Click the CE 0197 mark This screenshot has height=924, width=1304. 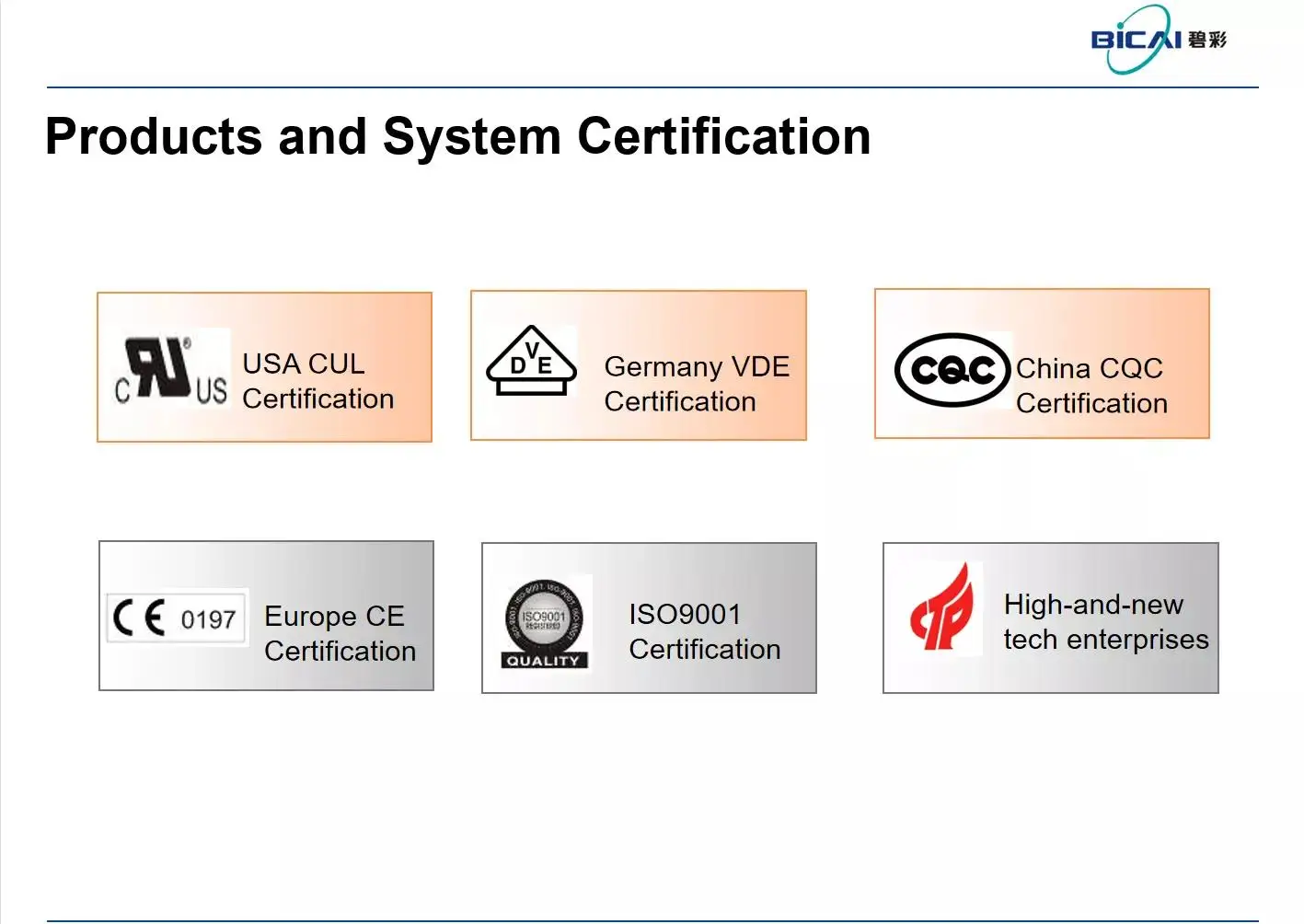[x=177, y=618]
